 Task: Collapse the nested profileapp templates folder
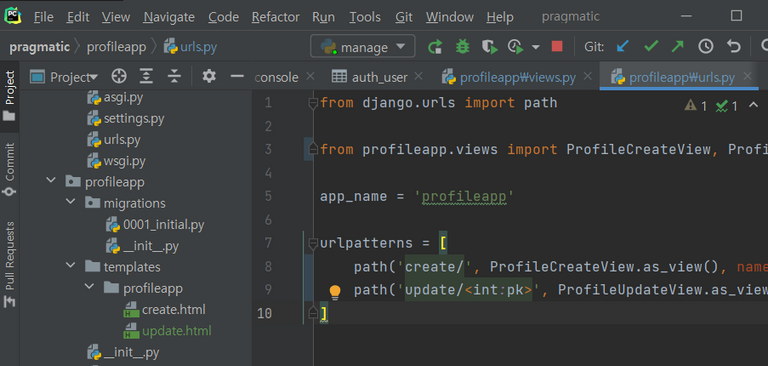(90, 287)
